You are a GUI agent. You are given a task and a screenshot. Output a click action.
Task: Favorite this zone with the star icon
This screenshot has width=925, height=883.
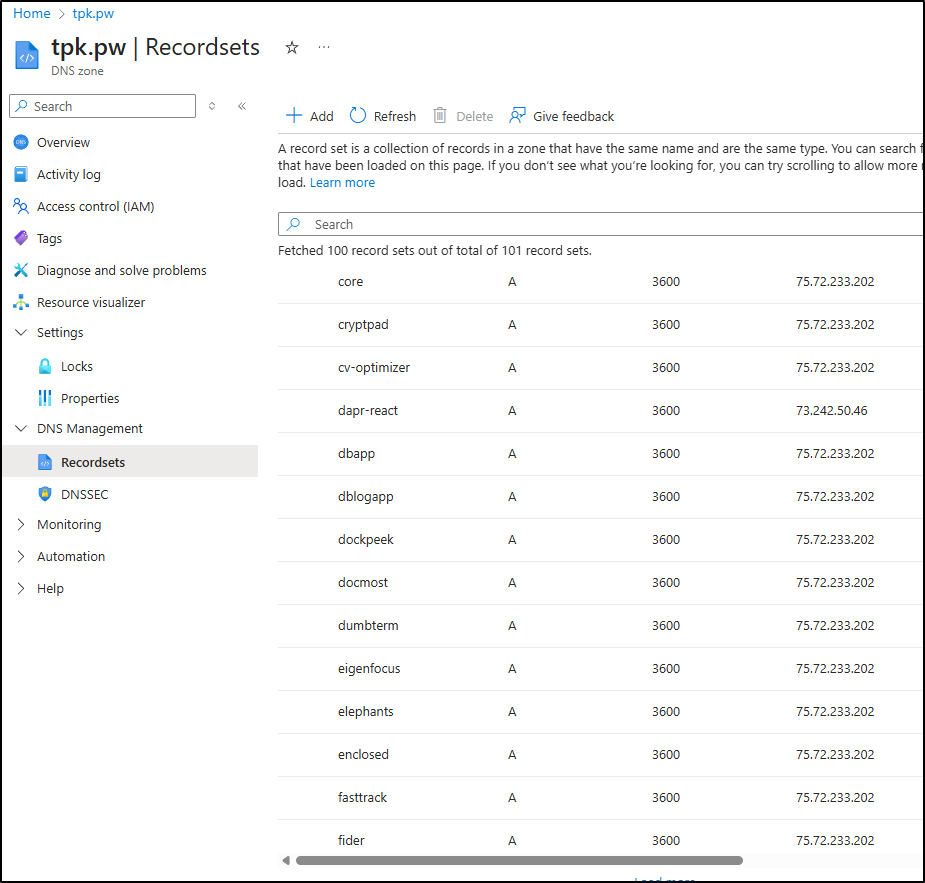pos(292,47)
